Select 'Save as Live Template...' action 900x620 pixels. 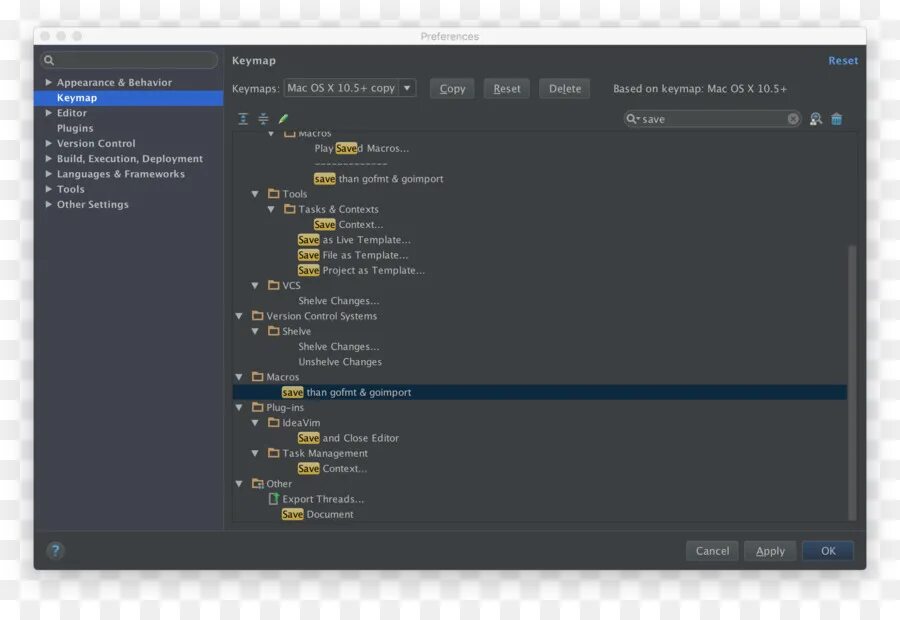[354, 239]
